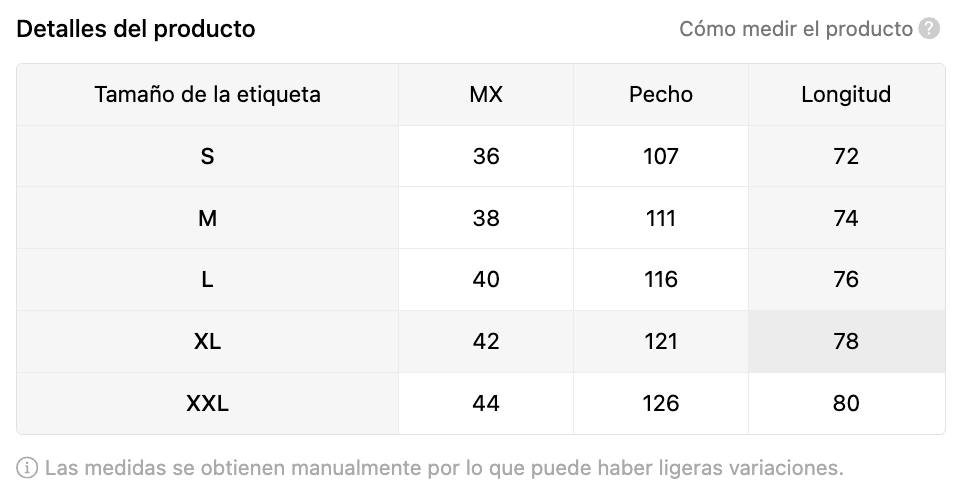960x500 pixels.
Task: Click the Longitud column header
Action: click(x=846, y=95)
